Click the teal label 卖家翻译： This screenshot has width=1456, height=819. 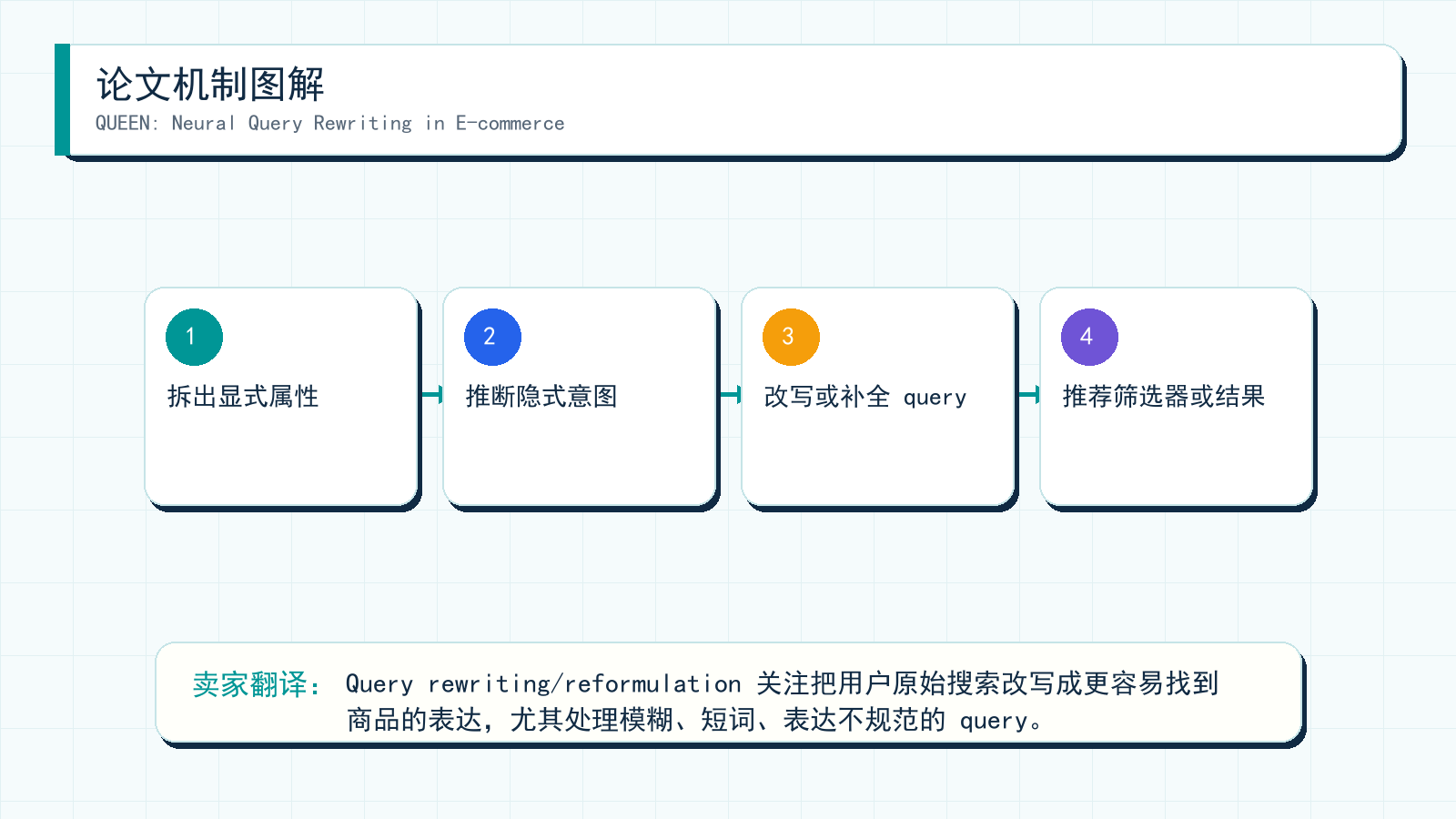[257, 684]
